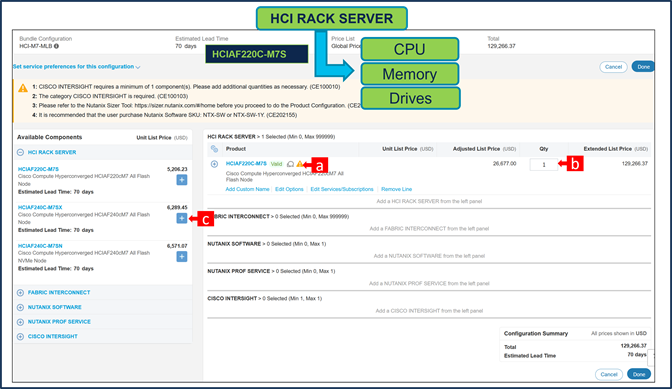This screenshot has height=389, width=672.
Task: Collapse the HCI RACK SERVER category
Action: pyautogui.click(x=20, y=153)
